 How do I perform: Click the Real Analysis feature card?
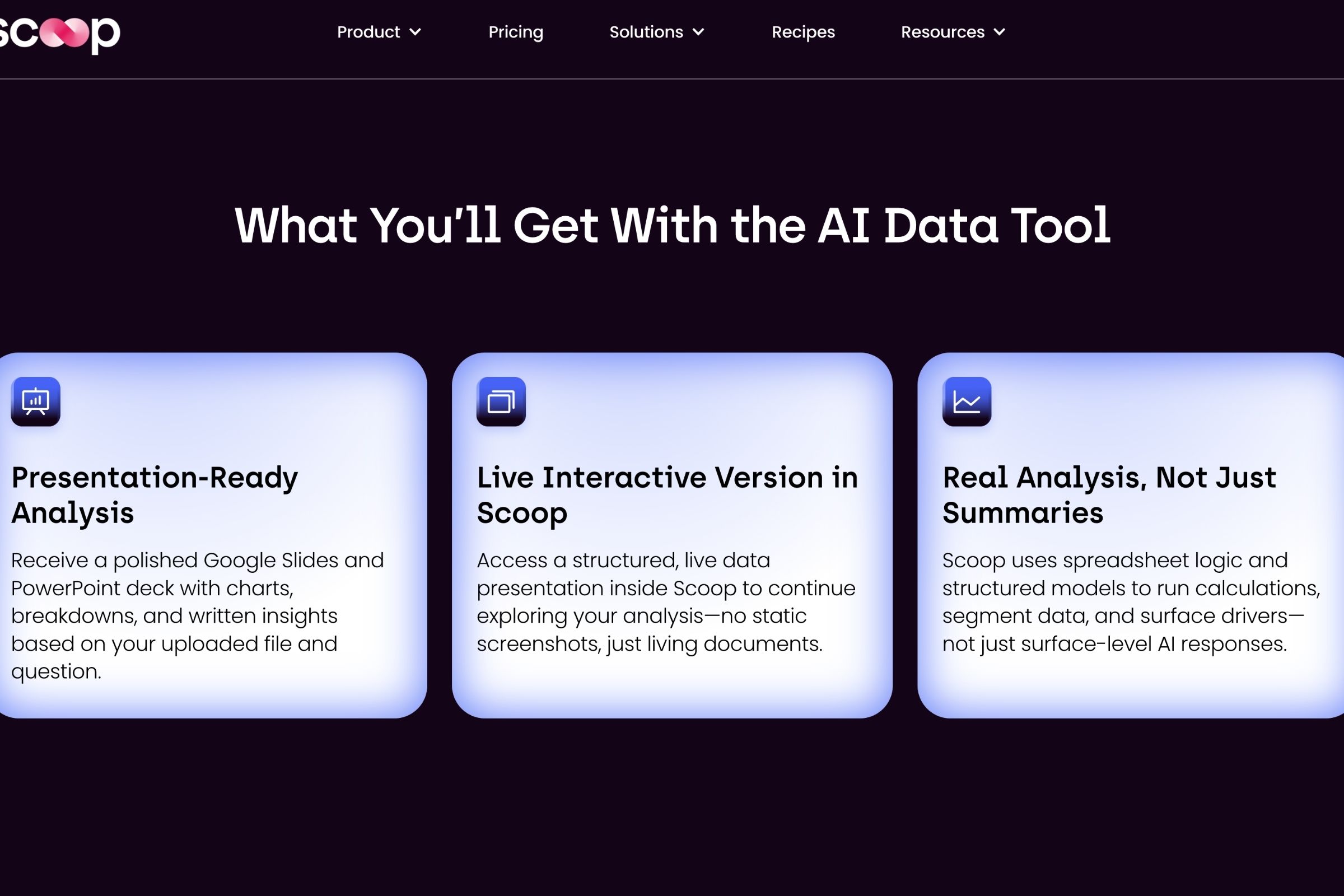[x=1131, y=535]
